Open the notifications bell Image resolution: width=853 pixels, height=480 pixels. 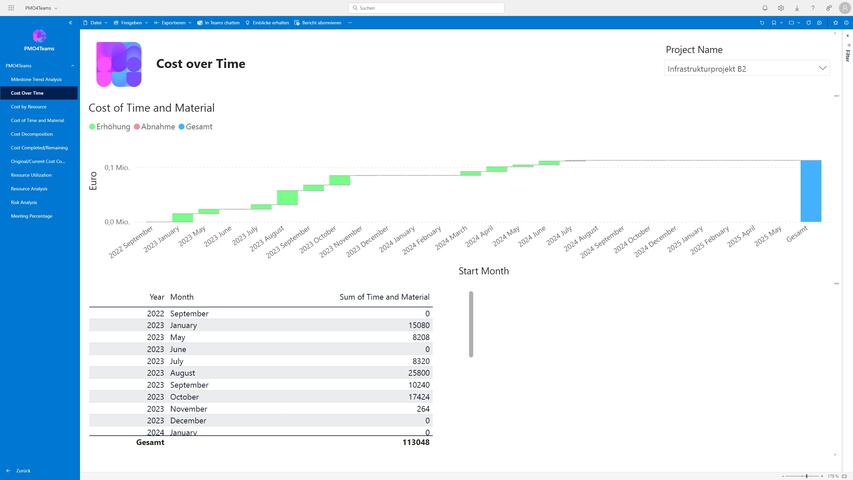[x=765, y=8]
